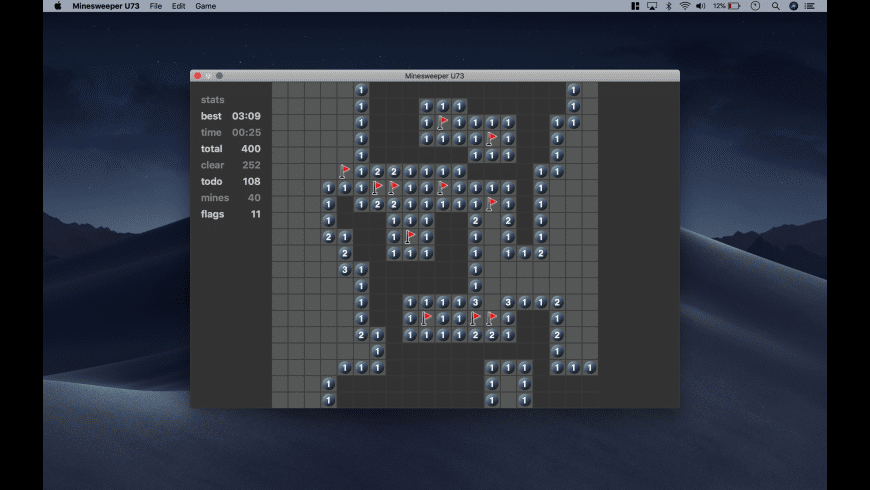
Task: Click the top-right 1 cell on the board
Action: [x=574, y=90]
